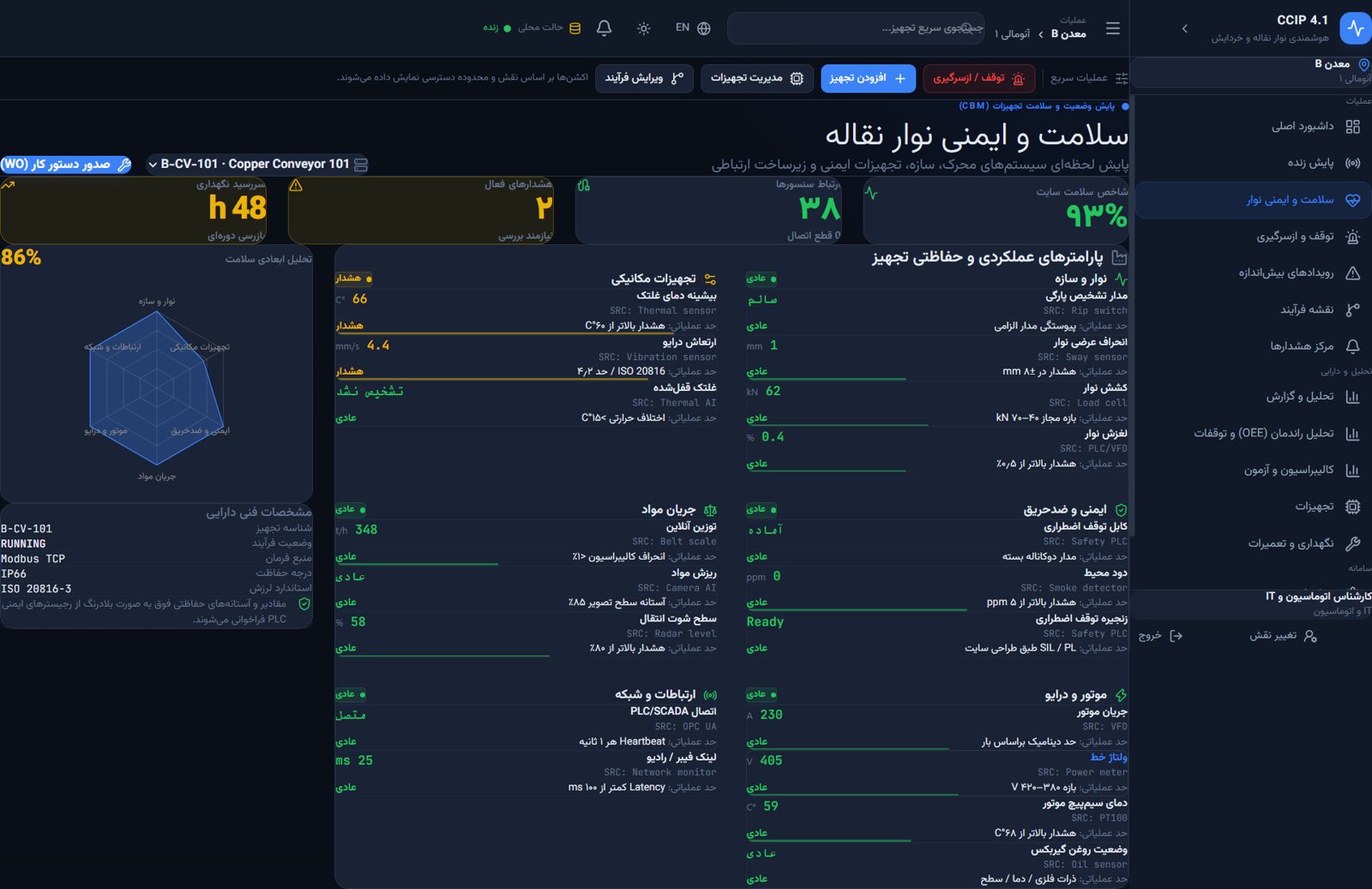Click the Modbus TCP value in asset specs
1372x889 pixels.
[33, 559]
